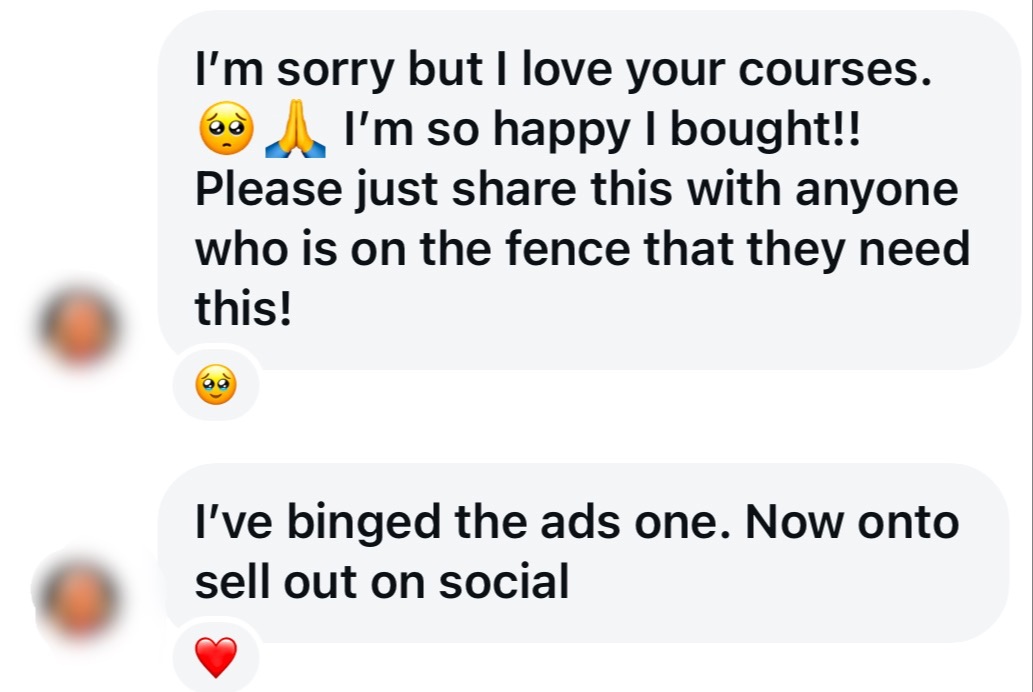Click the line "Please just share this with anyone"
Screen dimensions: 1033x692
pos(576,190)
